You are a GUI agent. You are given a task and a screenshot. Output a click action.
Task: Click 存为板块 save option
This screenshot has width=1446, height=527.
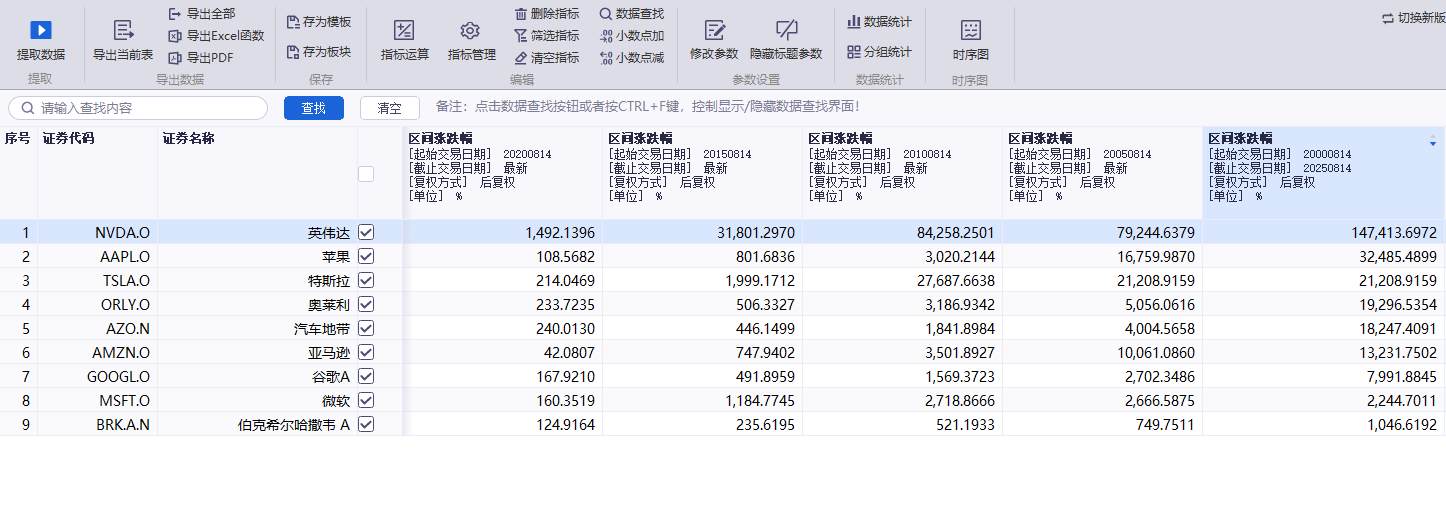point(318,52)
